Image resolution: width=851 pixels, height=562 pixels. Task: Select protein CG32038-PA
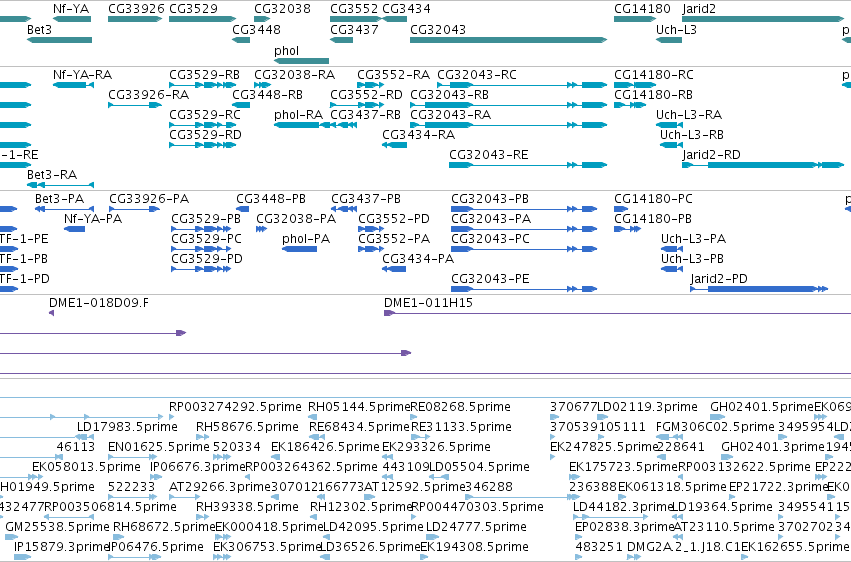coord(296,219)
